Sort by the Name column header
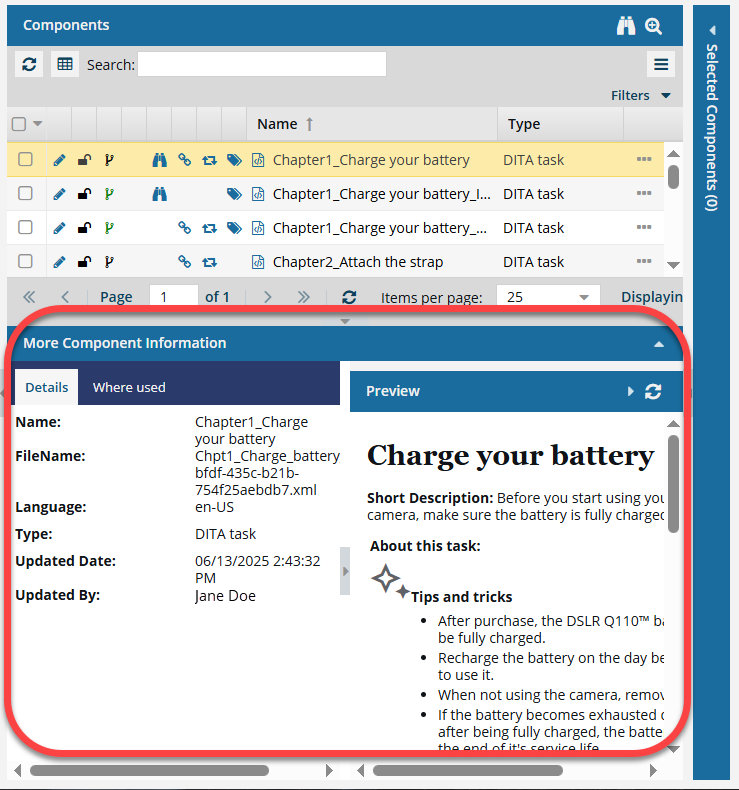 point(277,124)
